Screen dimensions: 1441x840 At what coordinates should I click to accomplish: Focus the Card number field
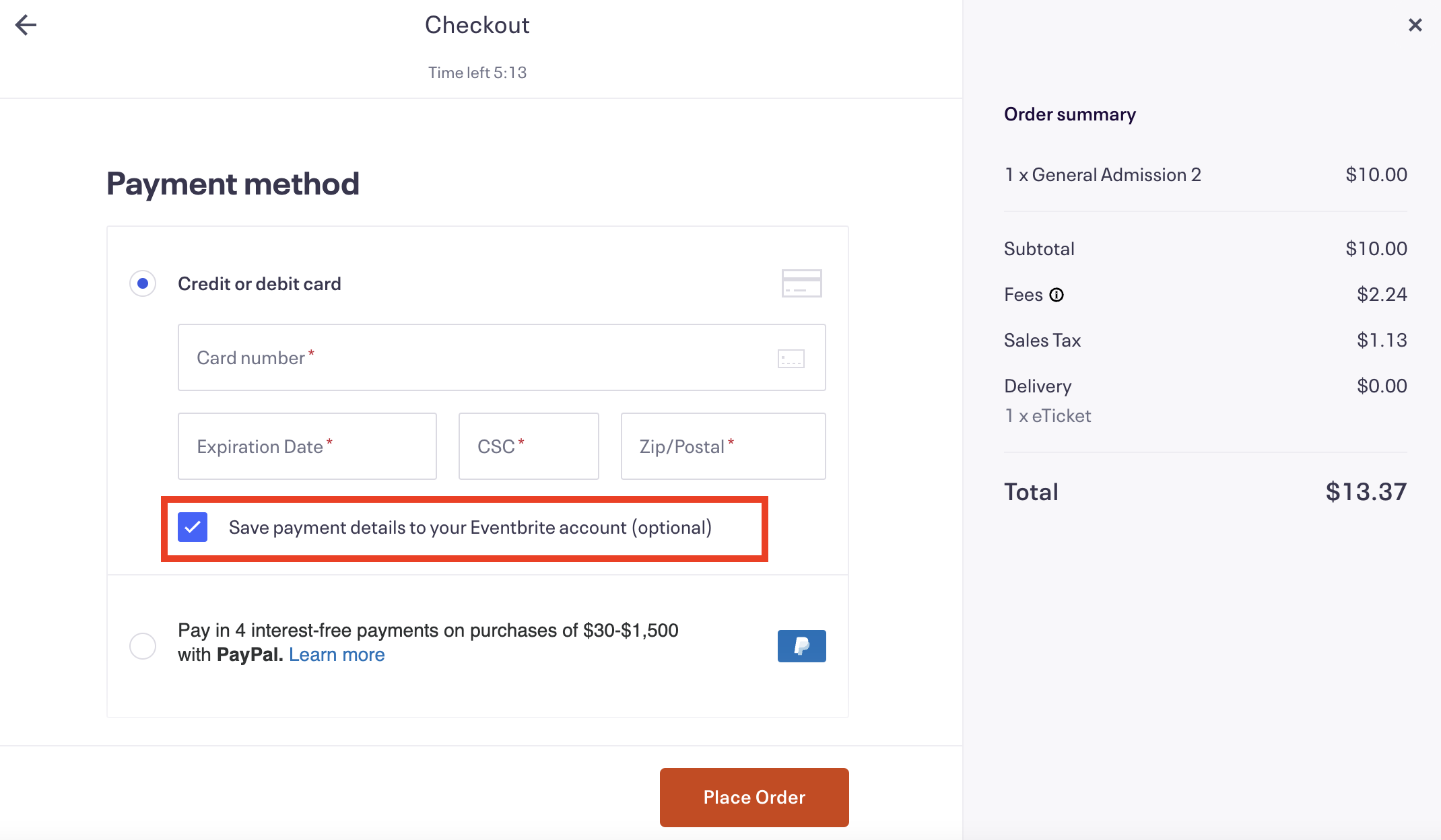[x=502, y=357]
